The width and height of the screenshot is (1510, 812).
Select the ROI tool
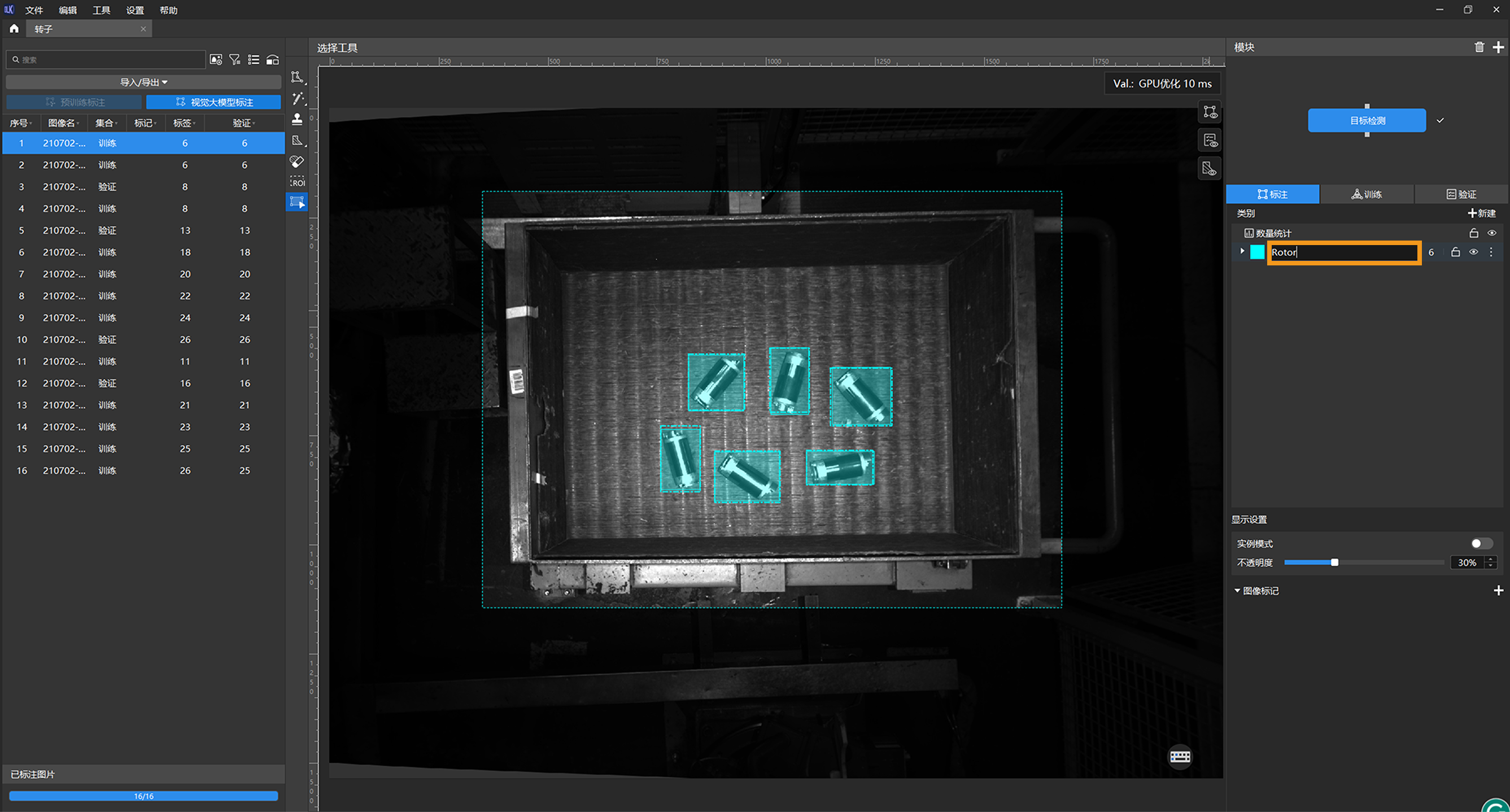297,182
